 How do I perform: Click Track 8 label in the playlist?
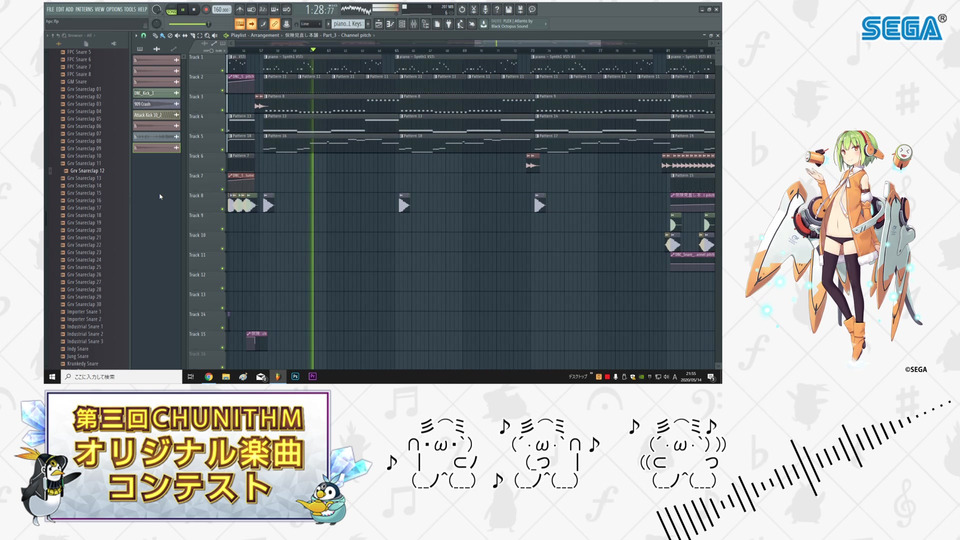196,195
